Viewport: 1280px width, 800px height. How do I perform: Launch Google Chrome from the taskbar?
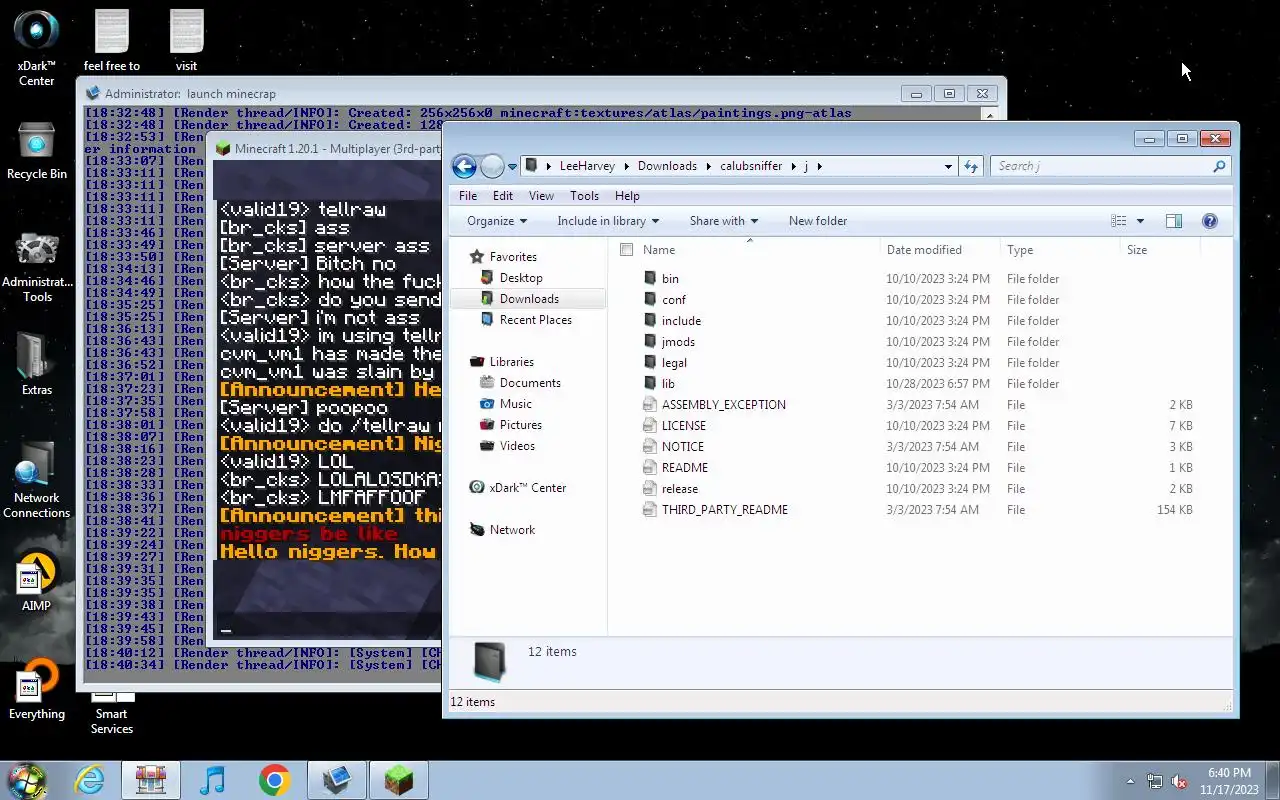[x=274, y=780]
